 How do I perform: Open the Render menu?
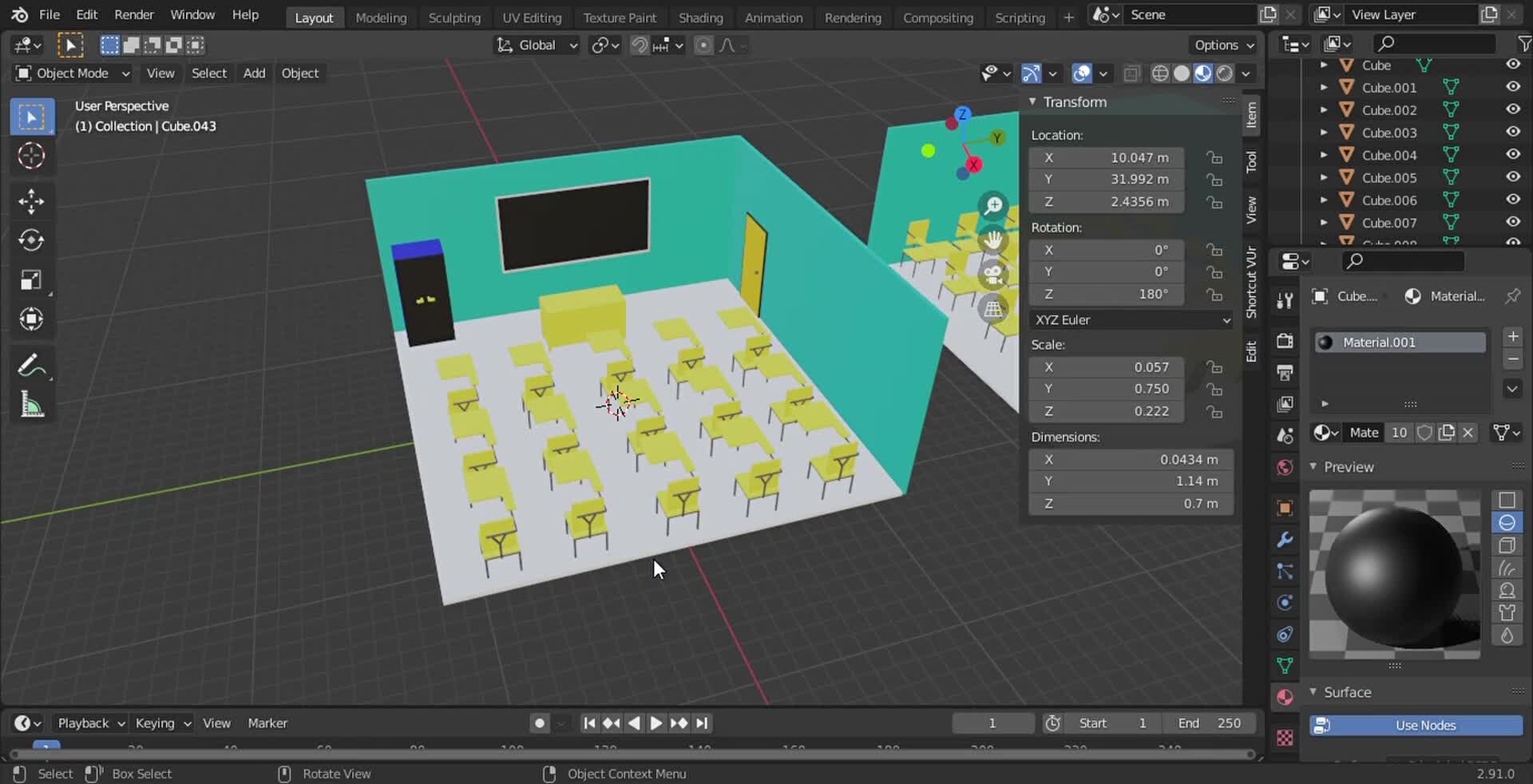pyautogui.click(x=134, y=14)
